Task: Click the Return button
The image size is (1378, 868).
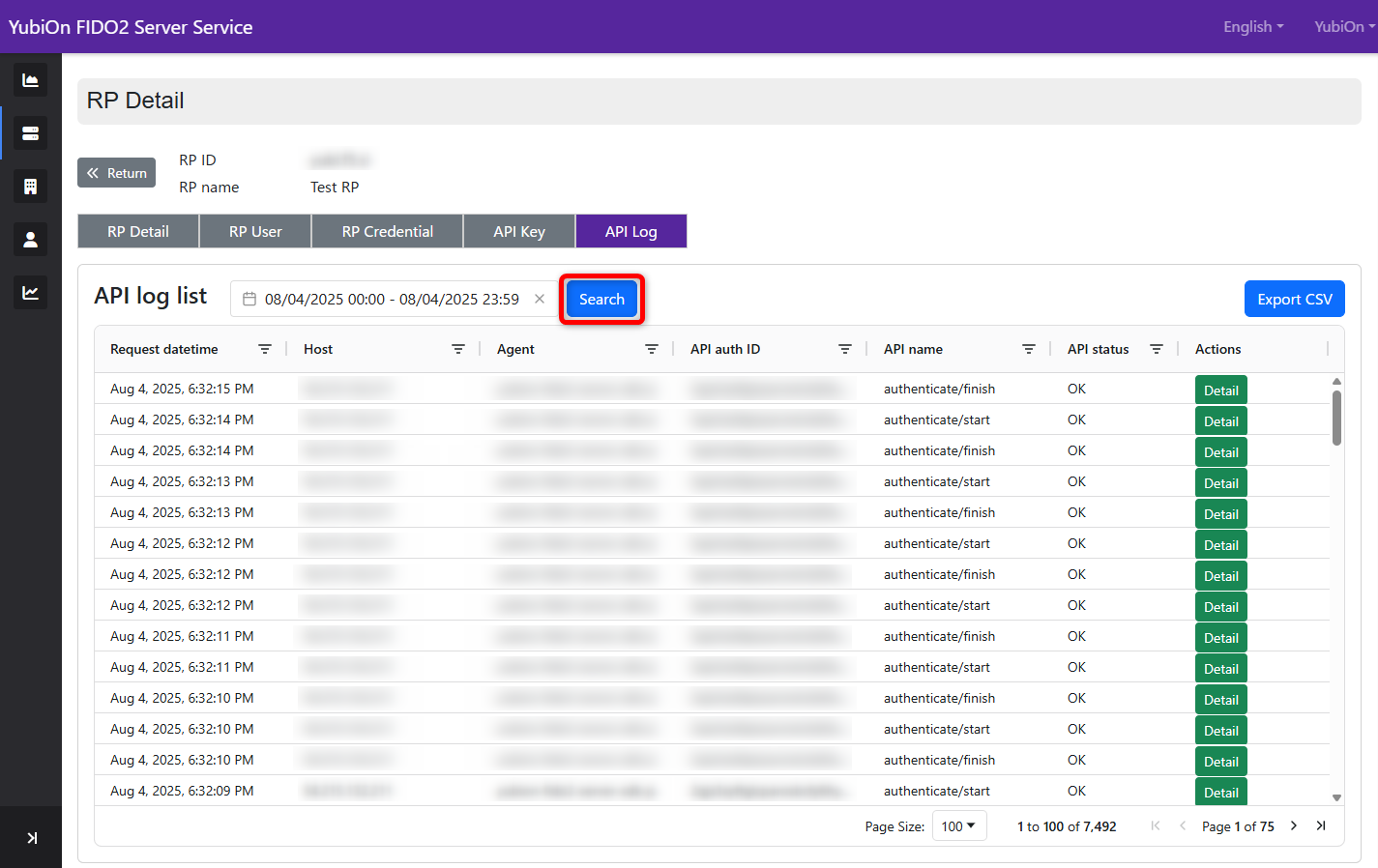Action: click(117, 173)
